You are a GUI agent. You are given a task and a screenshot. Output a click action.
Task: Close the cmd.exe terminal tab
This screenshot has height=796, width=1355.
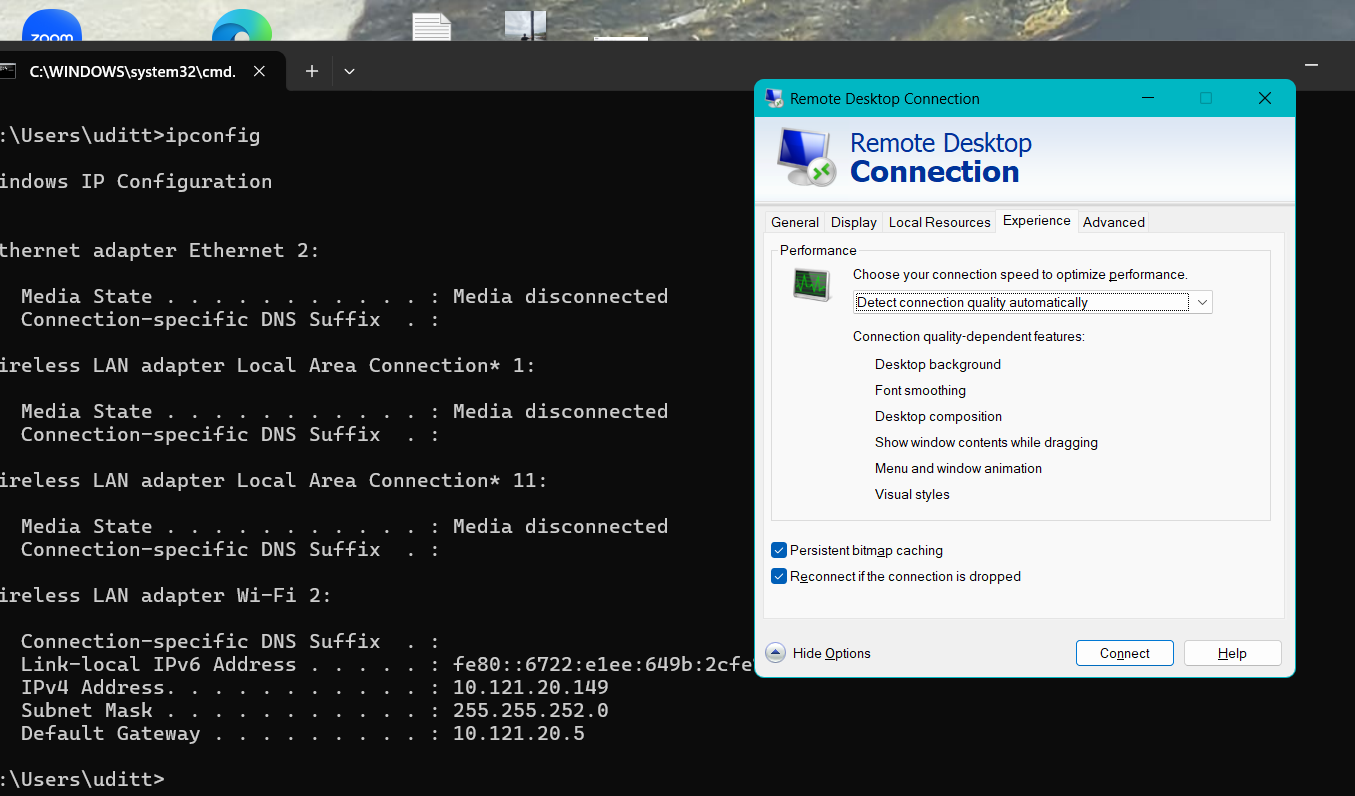[x=259, y=71]
